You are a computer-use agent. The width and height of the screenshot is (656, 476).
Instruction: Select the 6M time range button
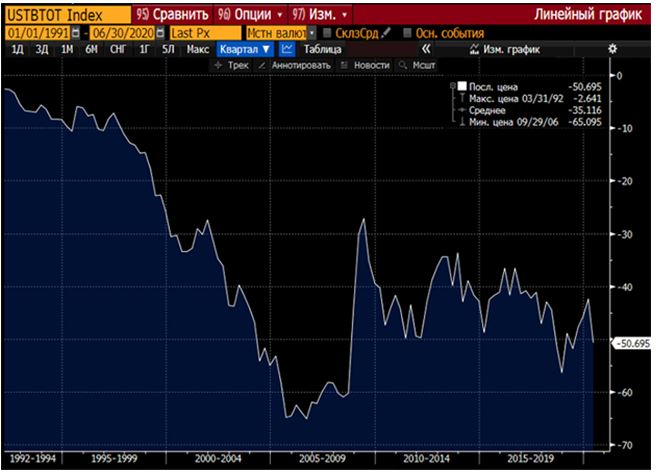92,48
